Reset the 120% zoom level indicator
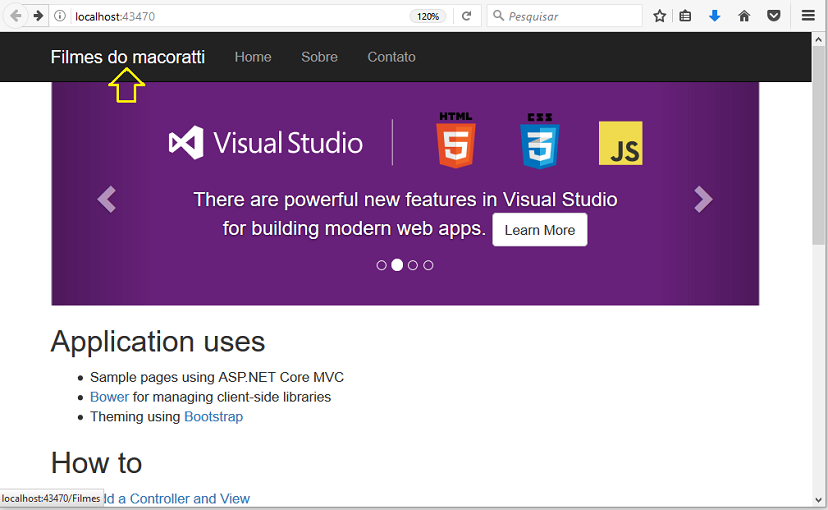Screen dimensions: 828x510 (428, 16)
